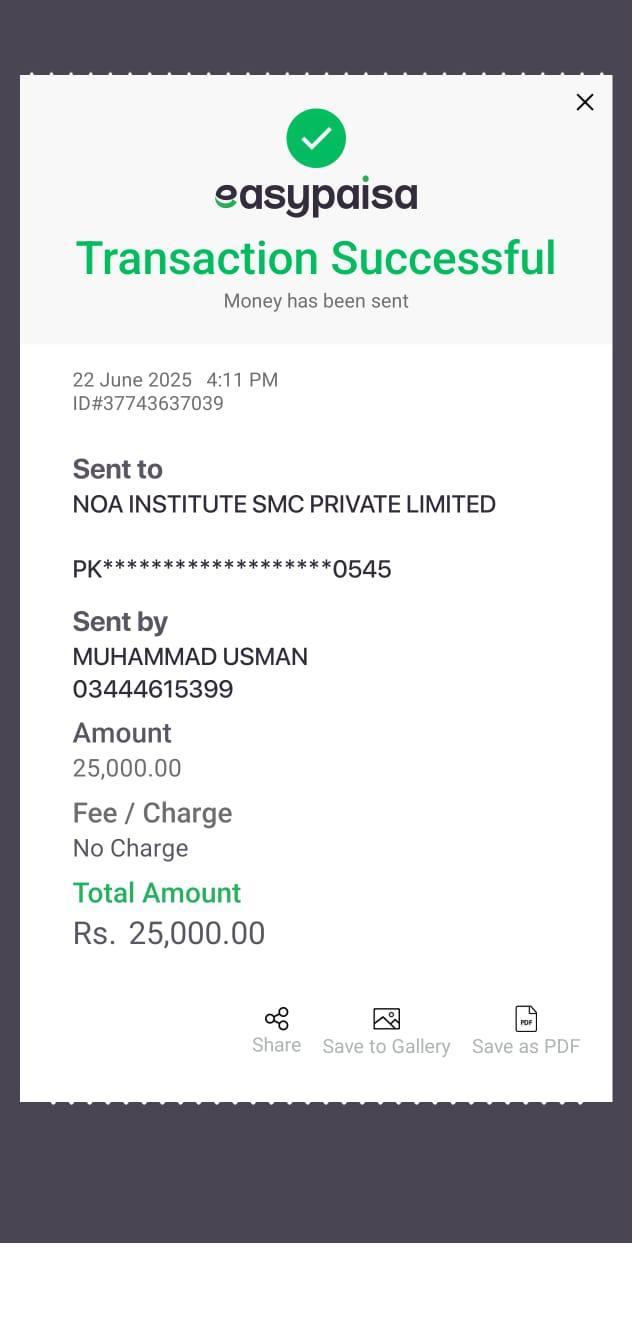Select the Save to Gallery label
This screenshot has width=632, height=1320.
pyautogui.click(x=386, y=1046)
